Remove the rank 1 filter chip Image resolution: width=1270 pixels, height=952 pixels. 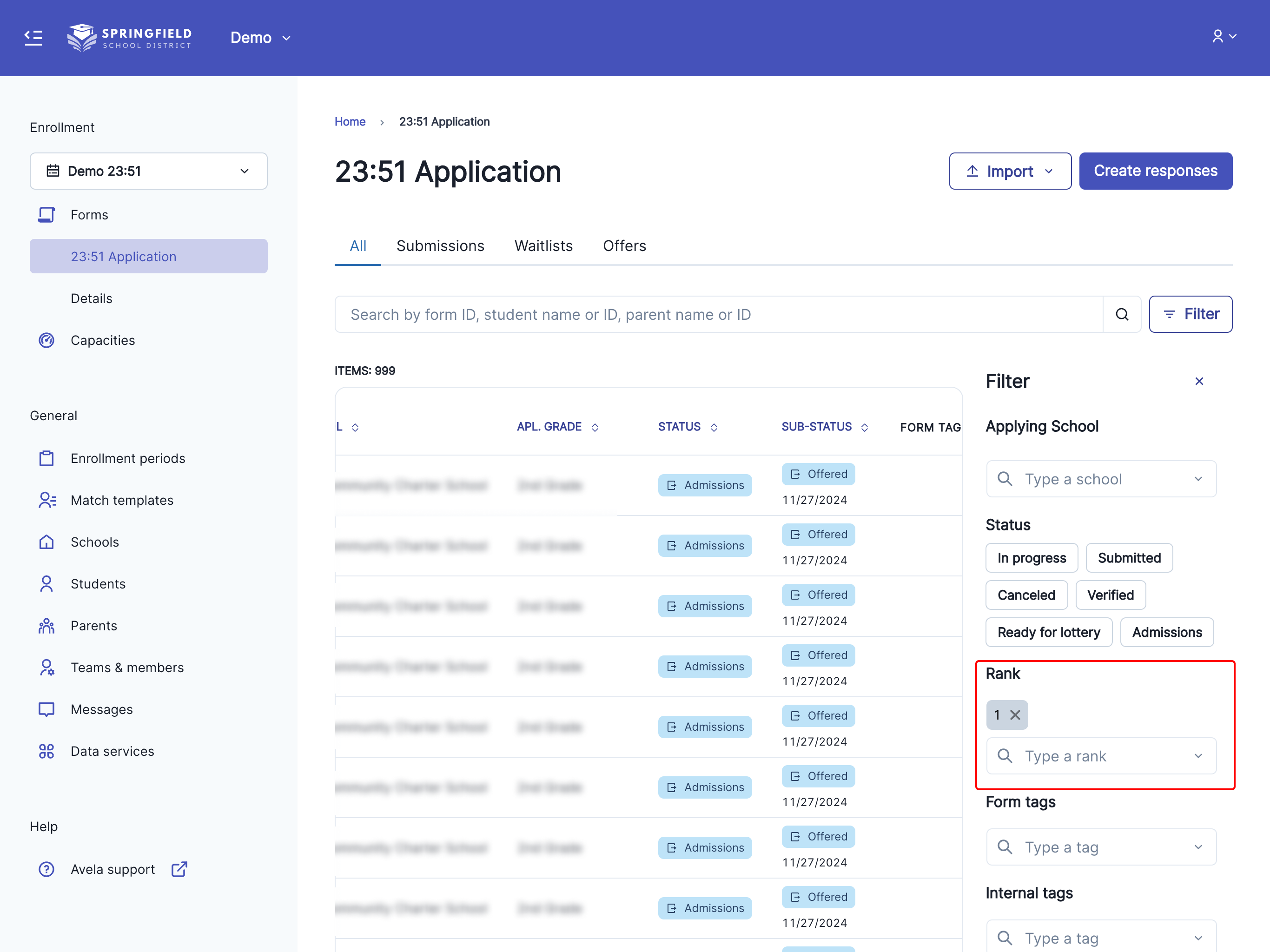1015,715
